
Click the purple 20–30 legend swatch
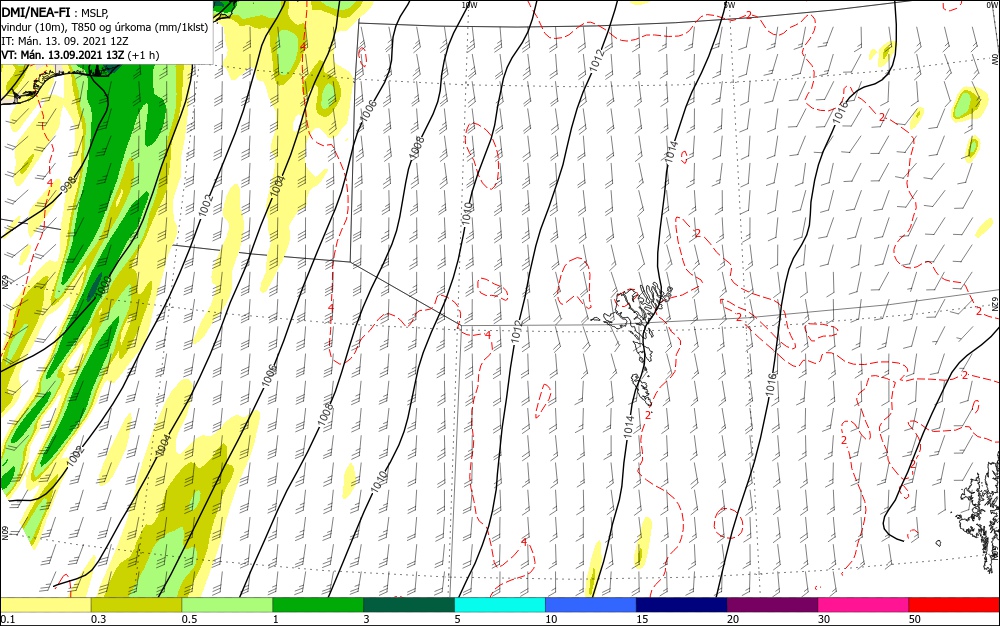click(x=772, y=606)
